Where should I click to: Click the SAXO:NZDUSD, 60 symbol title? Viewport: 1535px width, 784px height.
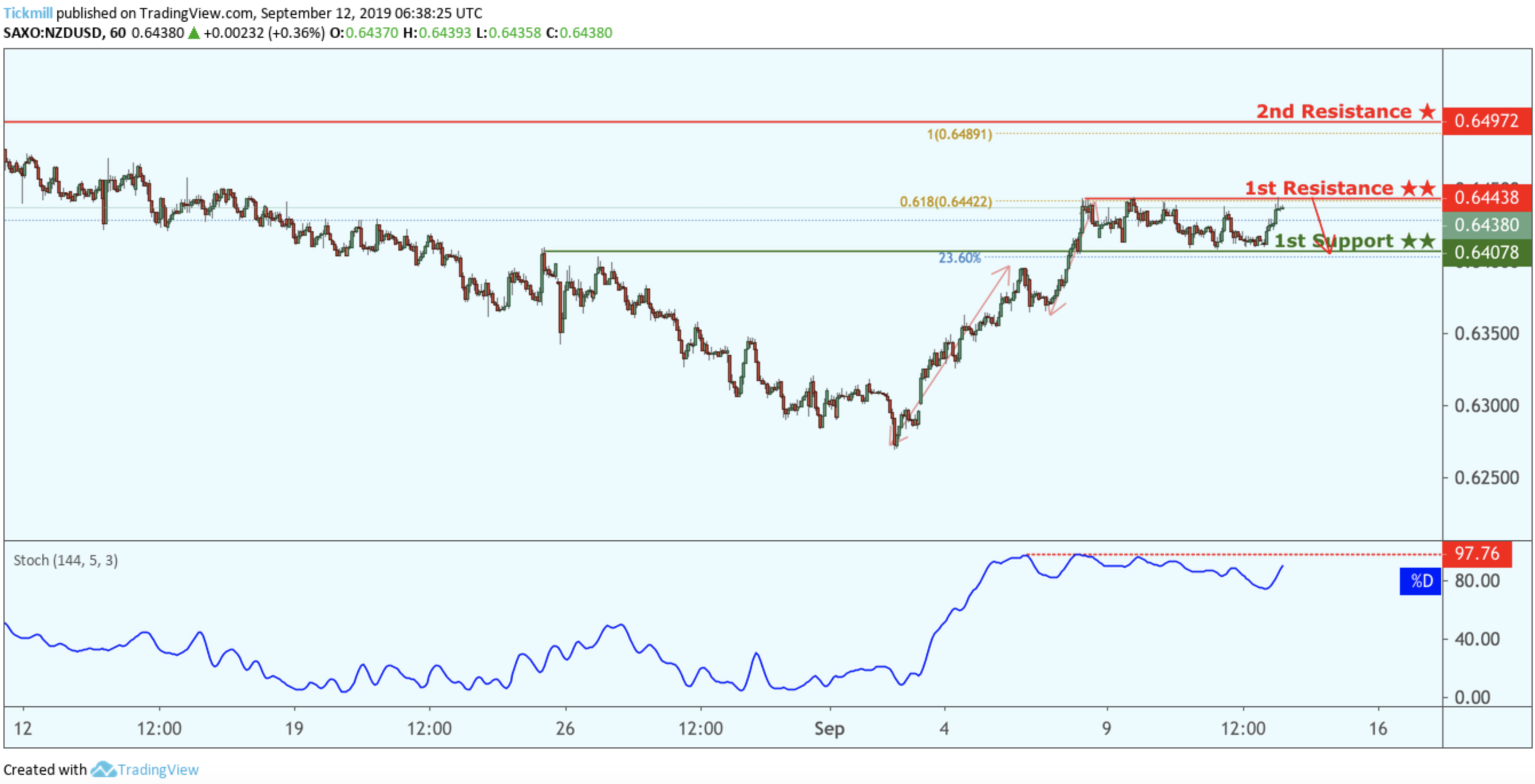64,32
